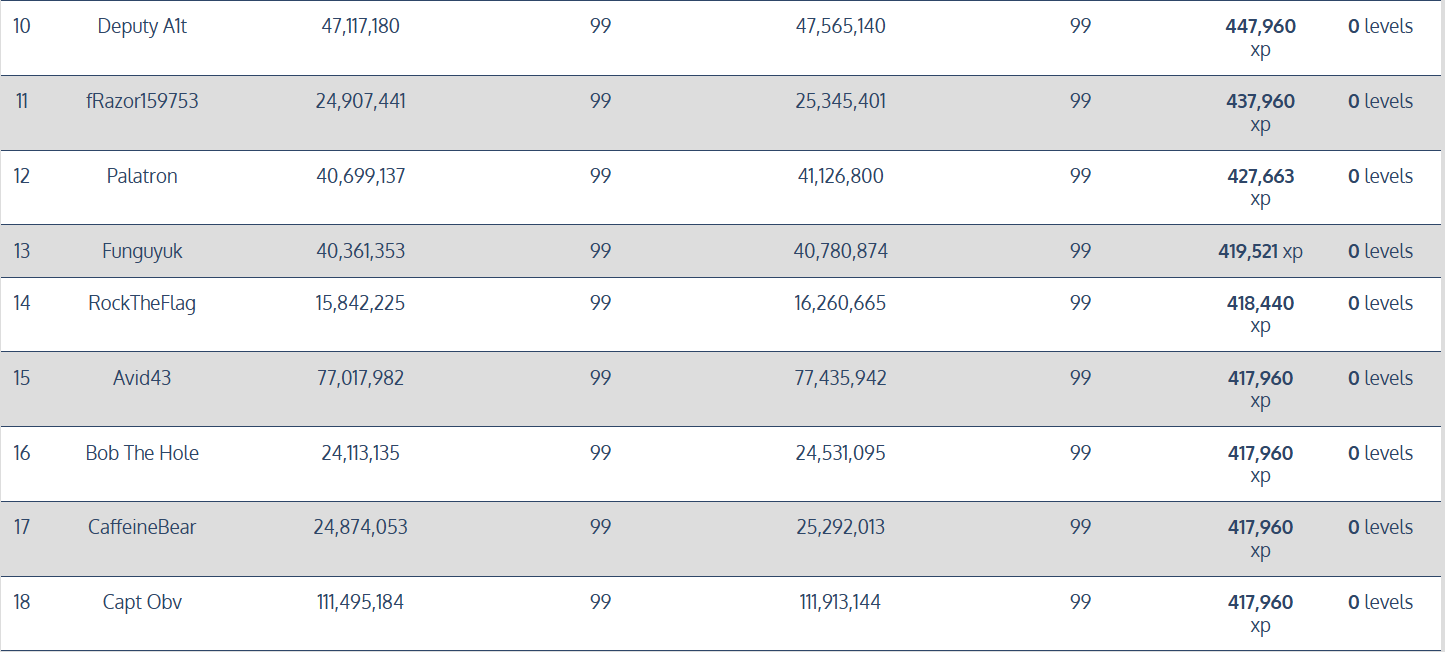The width and height of the screenshot is (1445, 652).
Task: Open Palatron's player page
Action: [142, 176]
